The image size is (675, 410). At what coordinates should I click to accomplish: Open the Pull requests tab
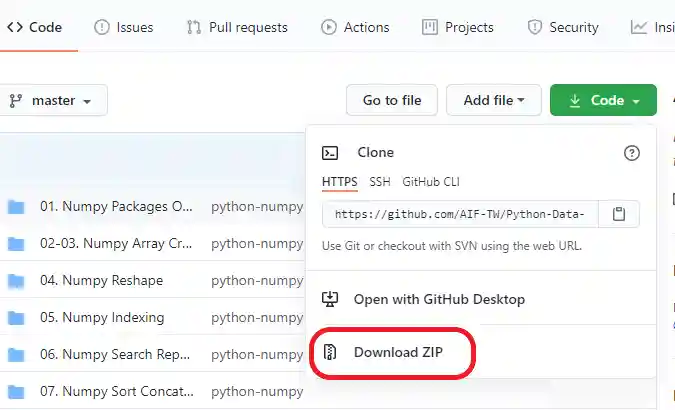(x=237, y=27)
